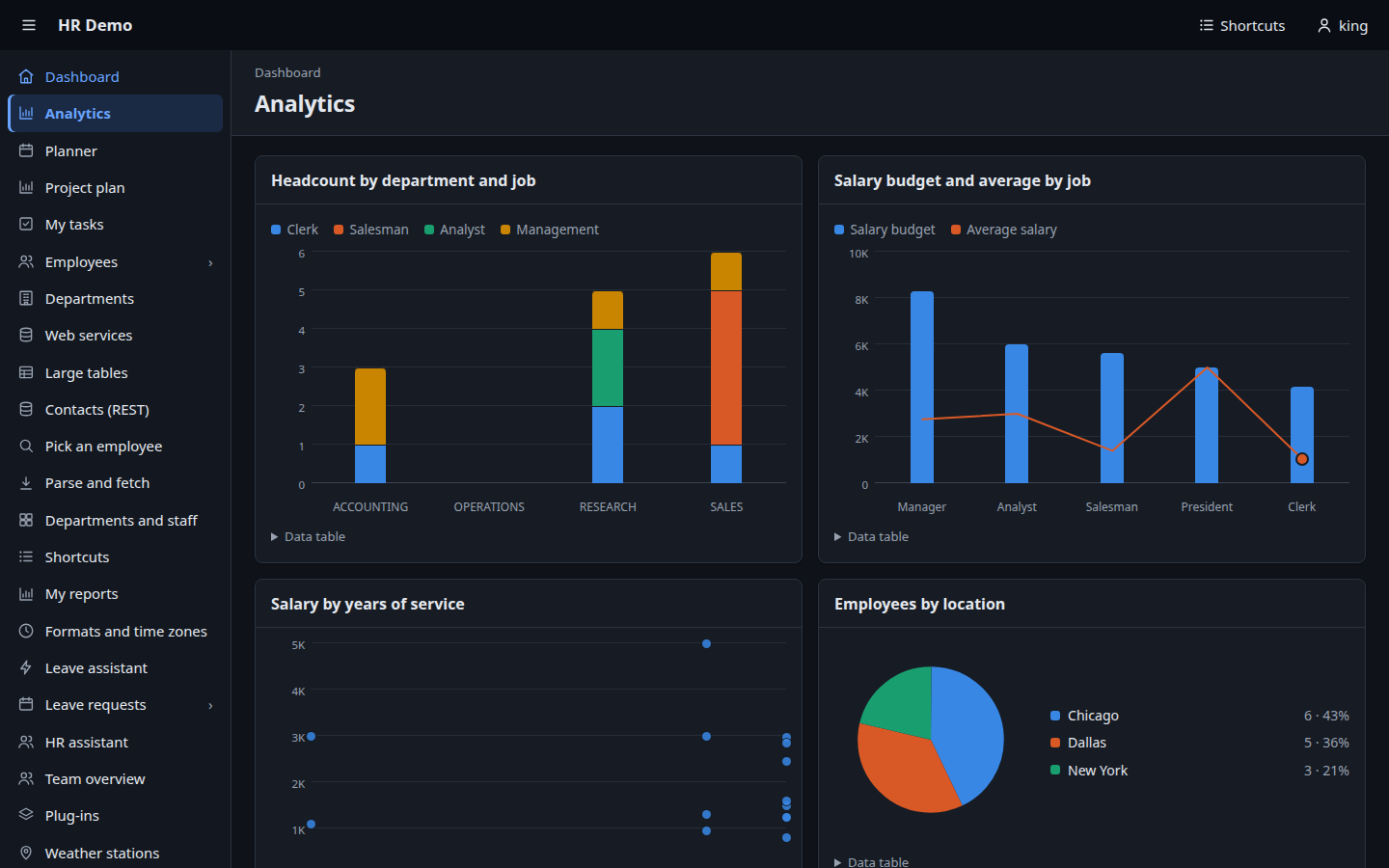Click the HR Demo title

95,25
